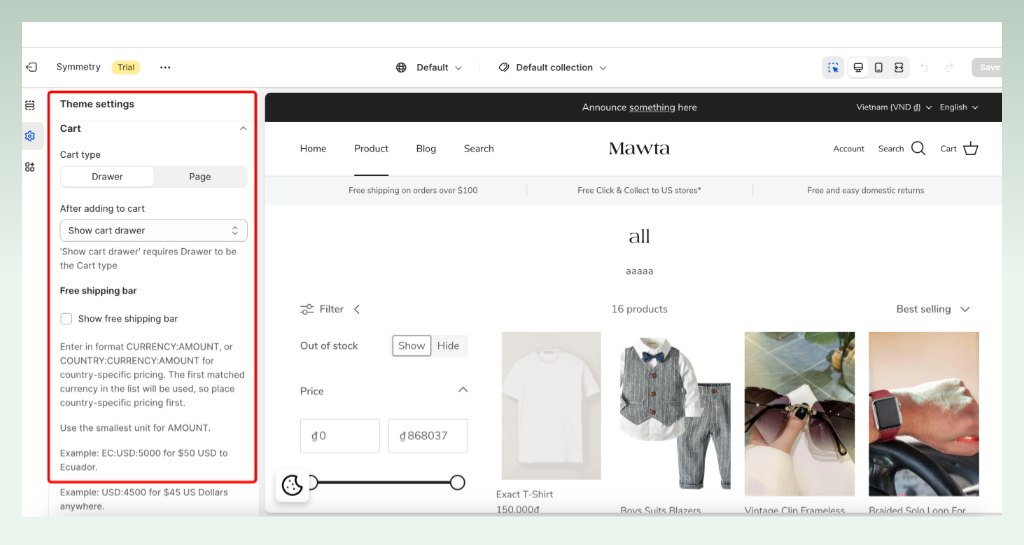The image size is (1024, 545).
Task: Click the Trial badge
Action: pos(125,67)
